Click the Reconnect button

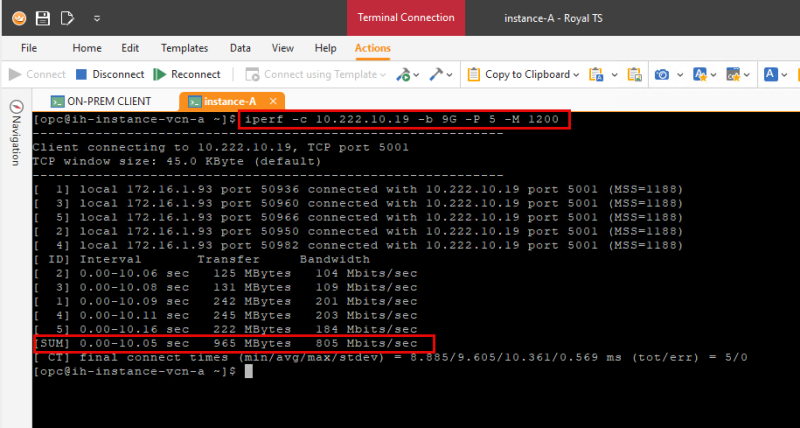pos(187,74)
